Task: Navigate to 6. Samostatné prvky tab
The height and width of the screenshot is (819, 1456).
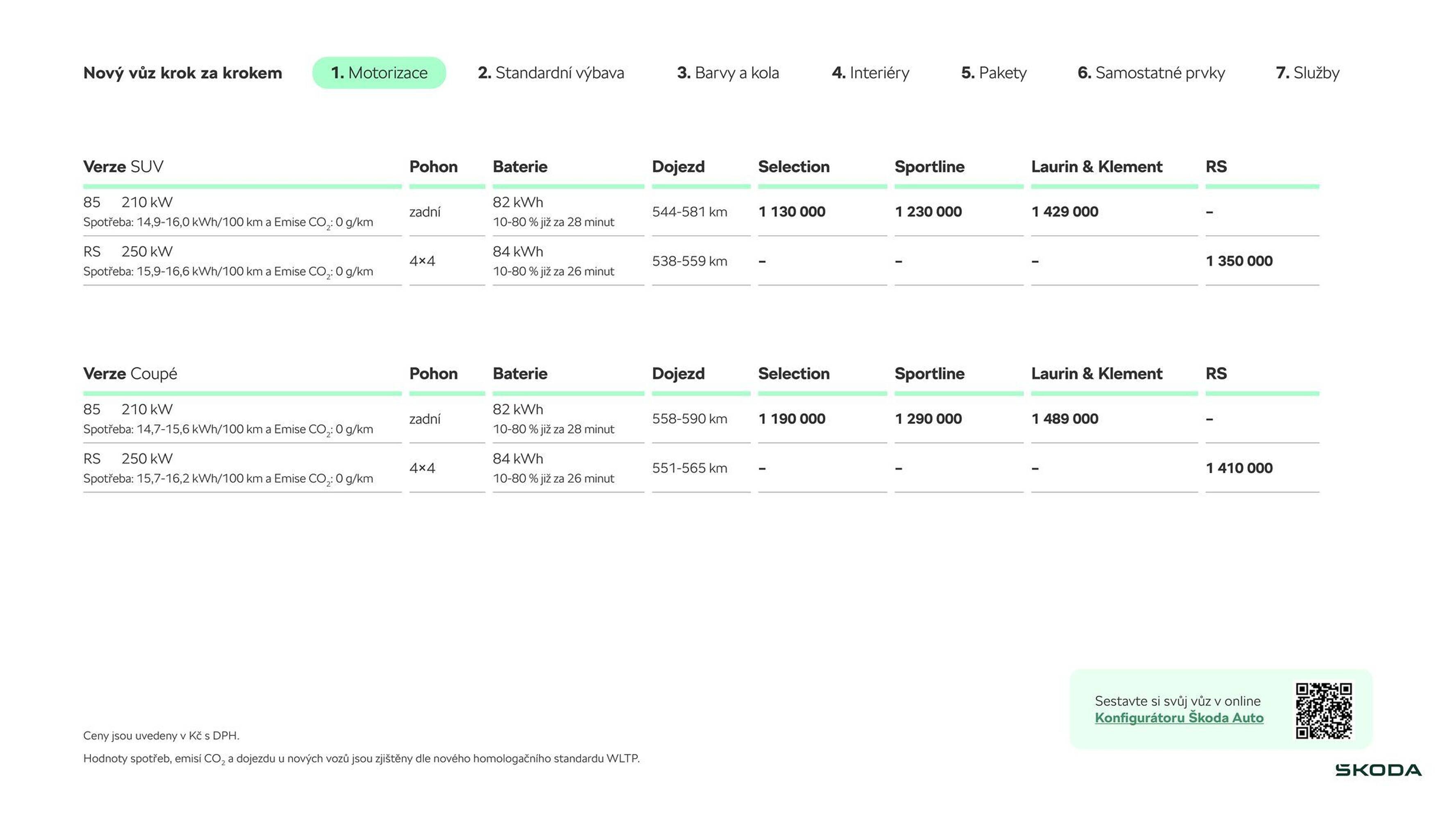Action: 1151,73
